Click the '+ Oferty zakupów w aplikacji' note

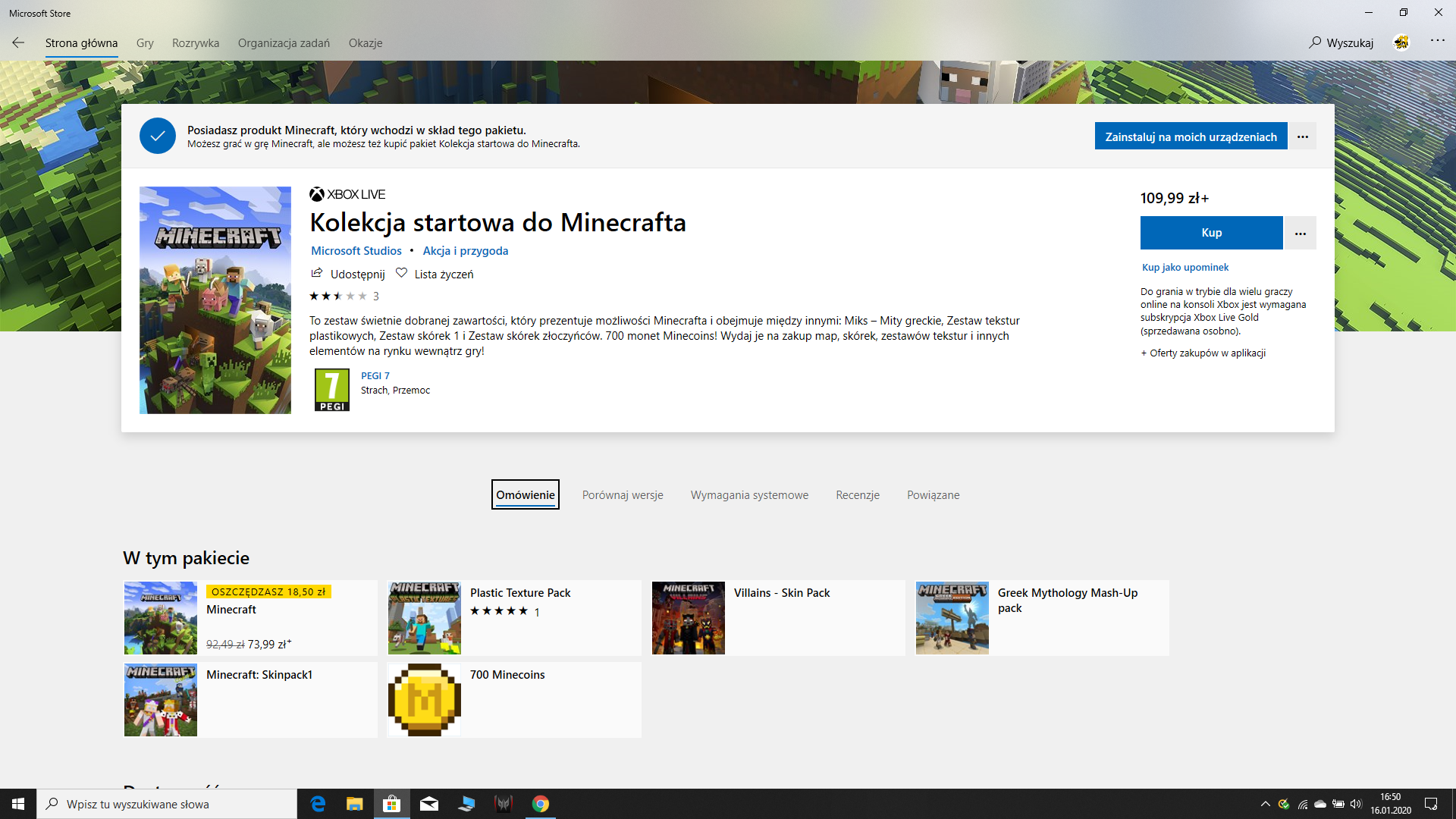click(x=1203, y=353)
